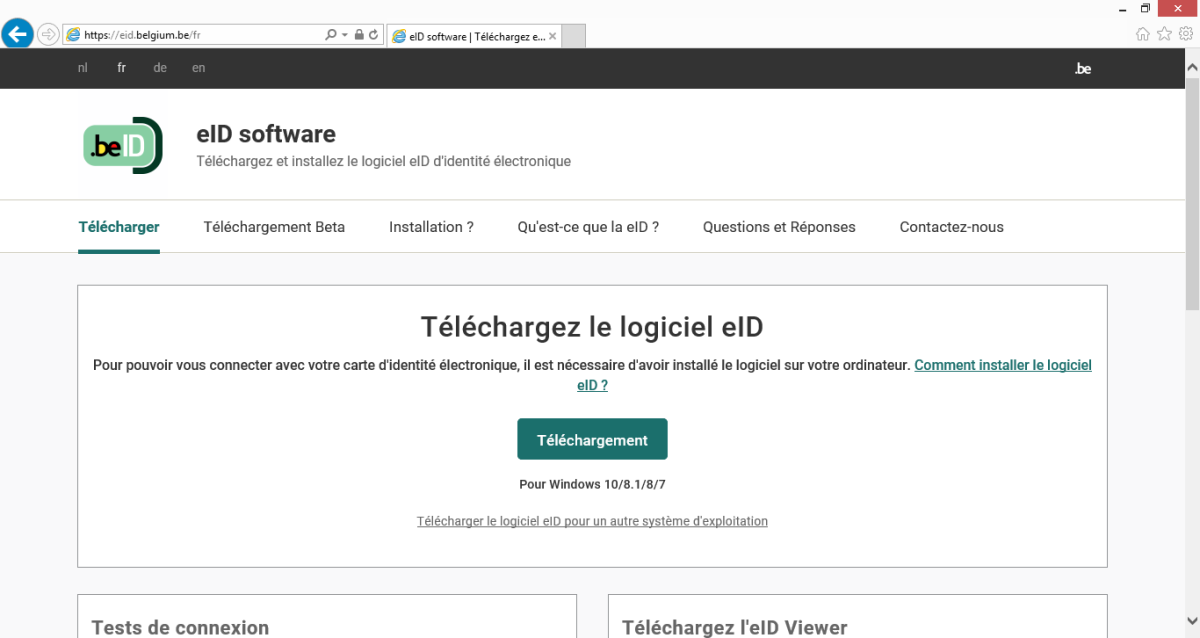1200x638 pixels.
Task: Open the Contactez-nous menu item
Action: point(951,227)
